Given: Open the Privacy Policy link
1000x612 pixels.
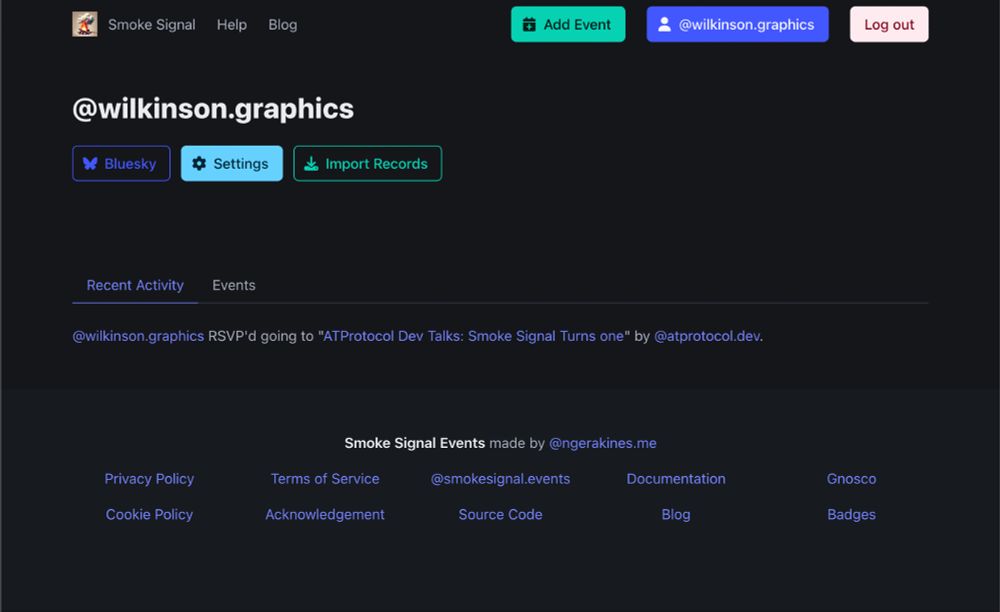Looking at the screenshot, I should click(x=149, y=479).
